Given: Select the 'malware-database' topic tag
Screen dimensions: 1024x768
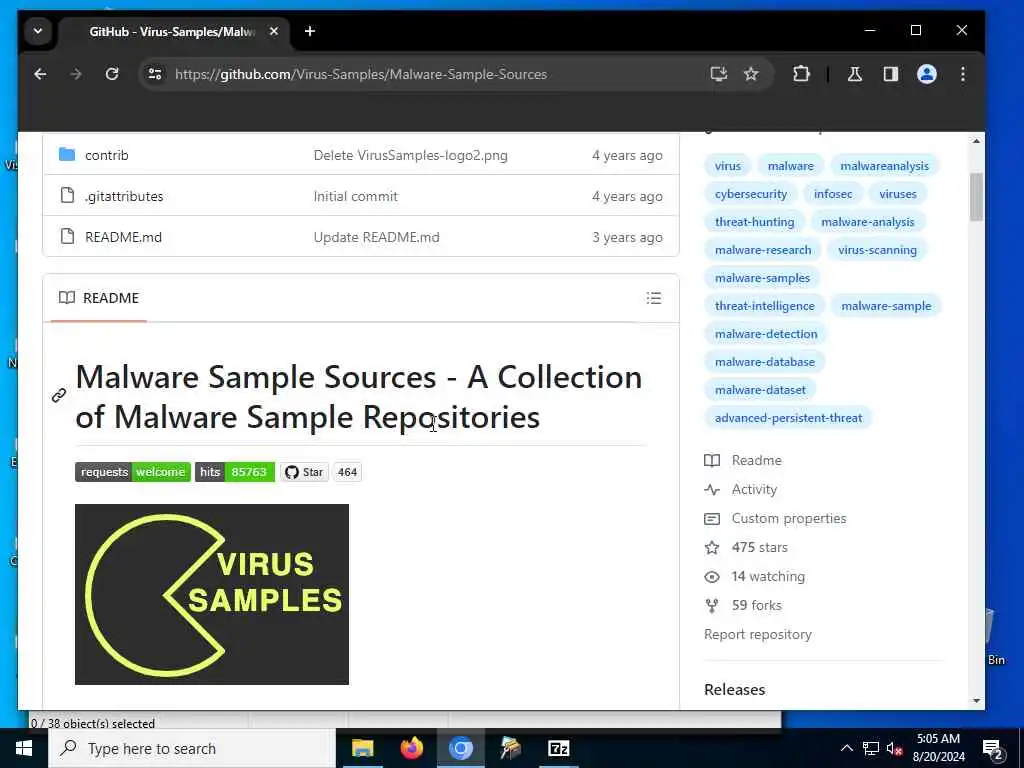Looking at the screenshot, I should coord(764,362).
